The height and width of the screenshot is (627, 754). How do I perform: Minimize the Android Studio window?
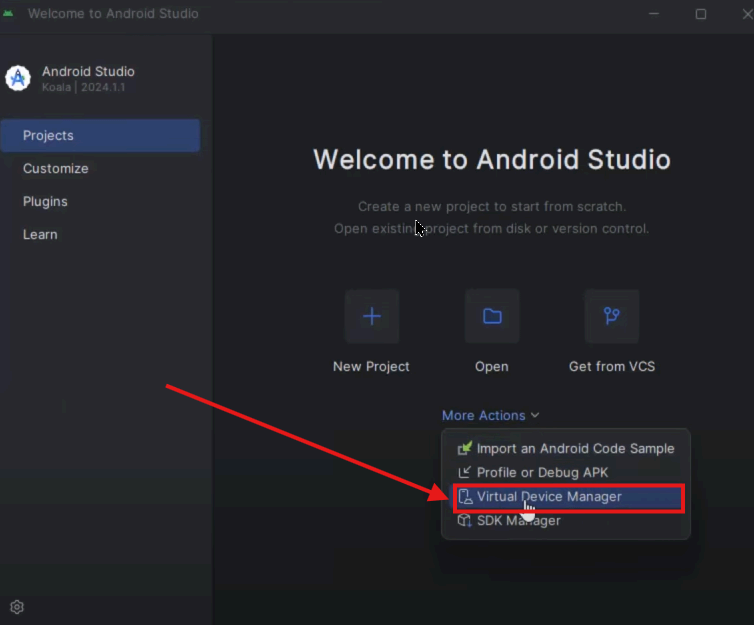[654, 13]
